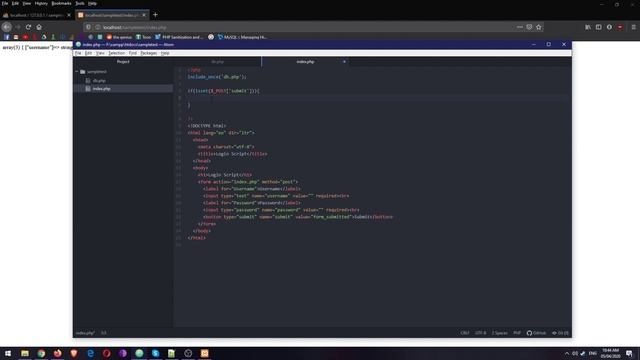Viewport: 640px width, 360px height.
Task: Change UTF-8 encoding in status bar
Action: [x=480, y=333]
